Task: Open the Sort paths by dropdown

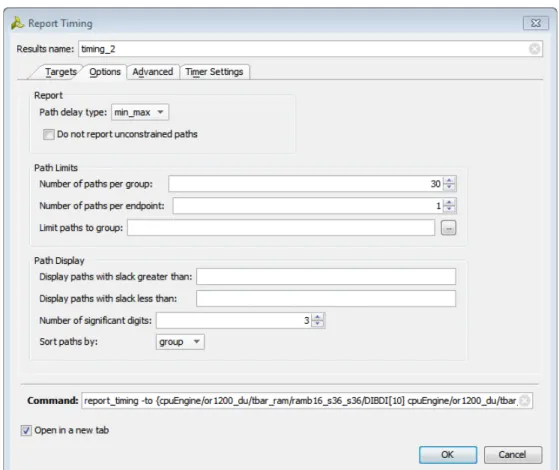Action: (180, 342)
